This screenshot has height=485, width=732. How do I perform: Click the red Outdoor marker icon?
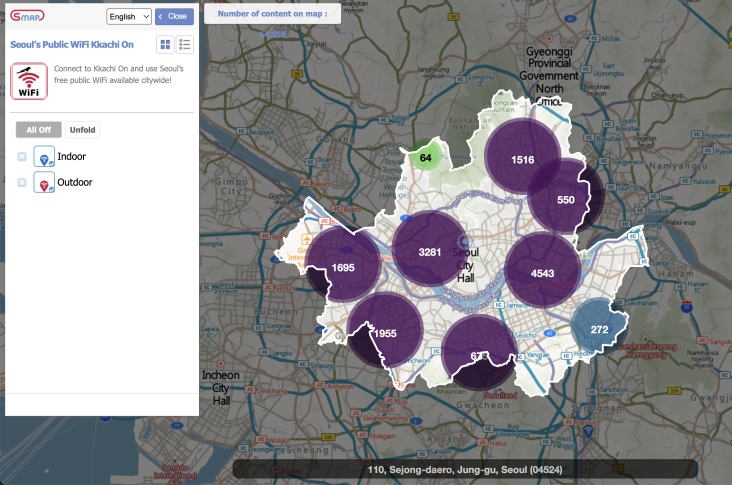click(x=44, y=183)
